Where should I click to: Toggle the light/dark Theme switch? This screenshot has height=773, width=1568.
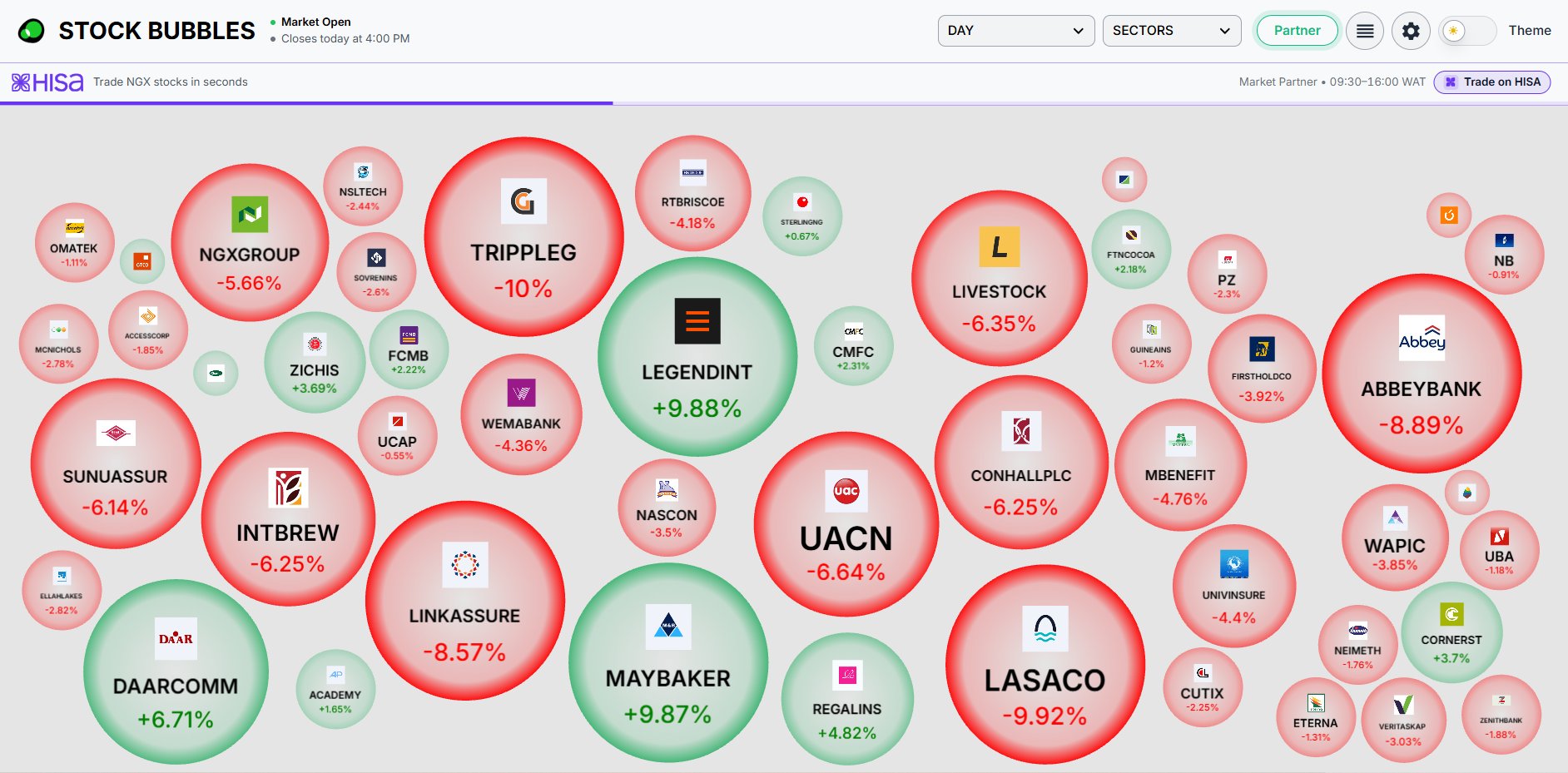pos(1469,31)
